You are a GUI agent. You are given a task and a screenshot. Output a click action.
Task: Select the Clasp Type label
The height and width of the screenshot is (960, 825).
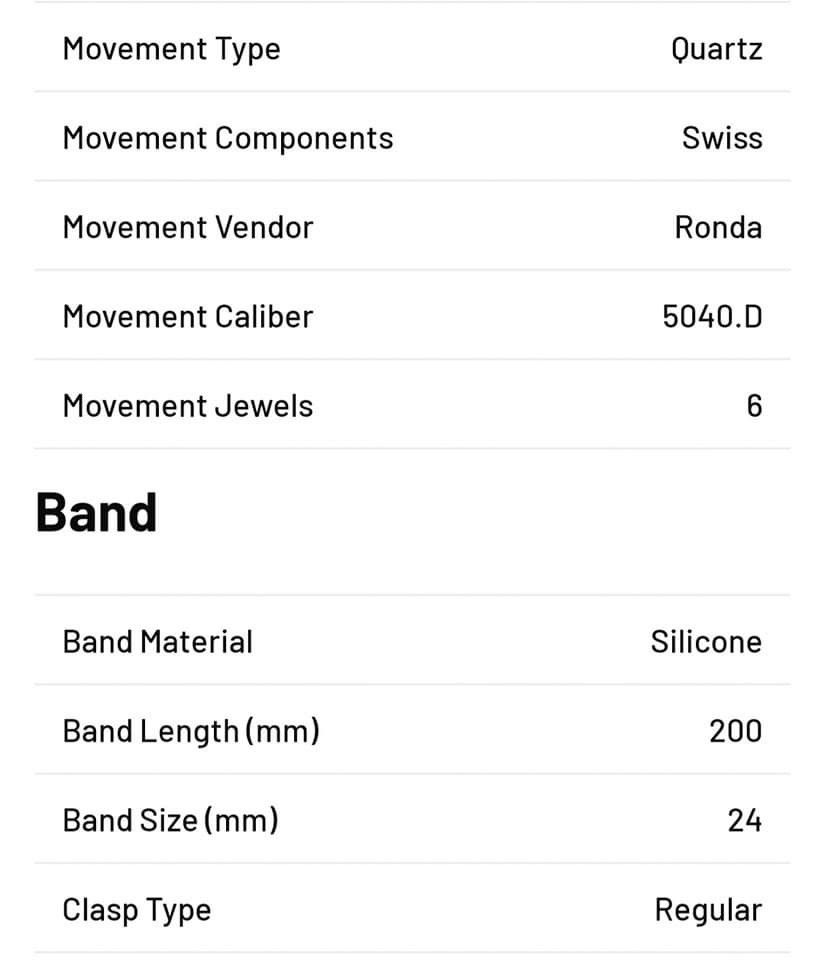[x=136, y=910]
